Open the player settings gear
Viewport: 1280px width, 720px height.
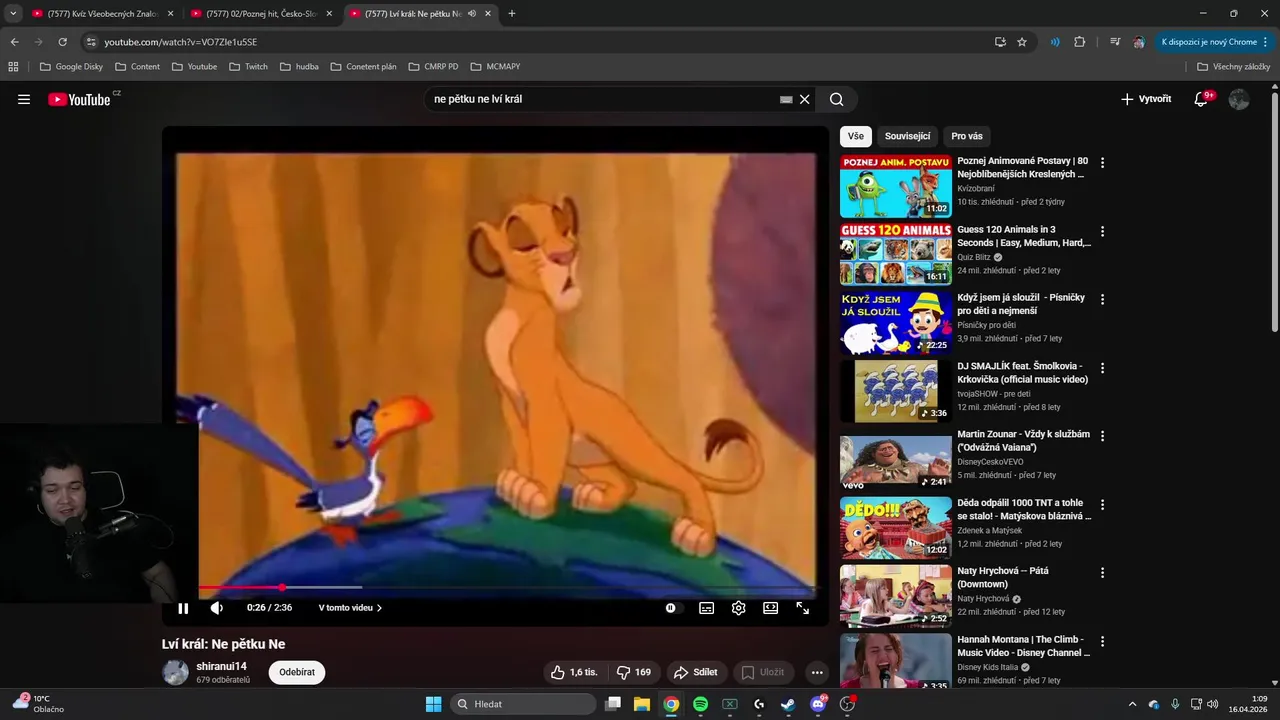tap(739, 608)
